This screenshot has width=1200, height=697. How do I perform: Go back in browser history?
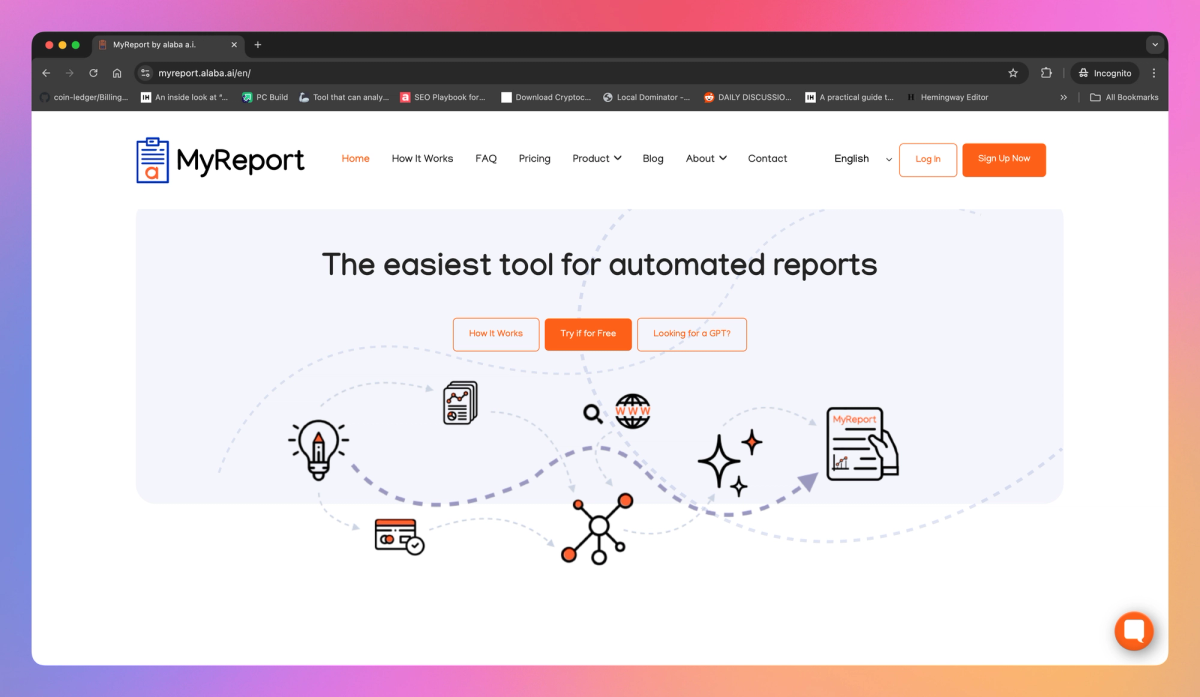click(x=46, y=73)
